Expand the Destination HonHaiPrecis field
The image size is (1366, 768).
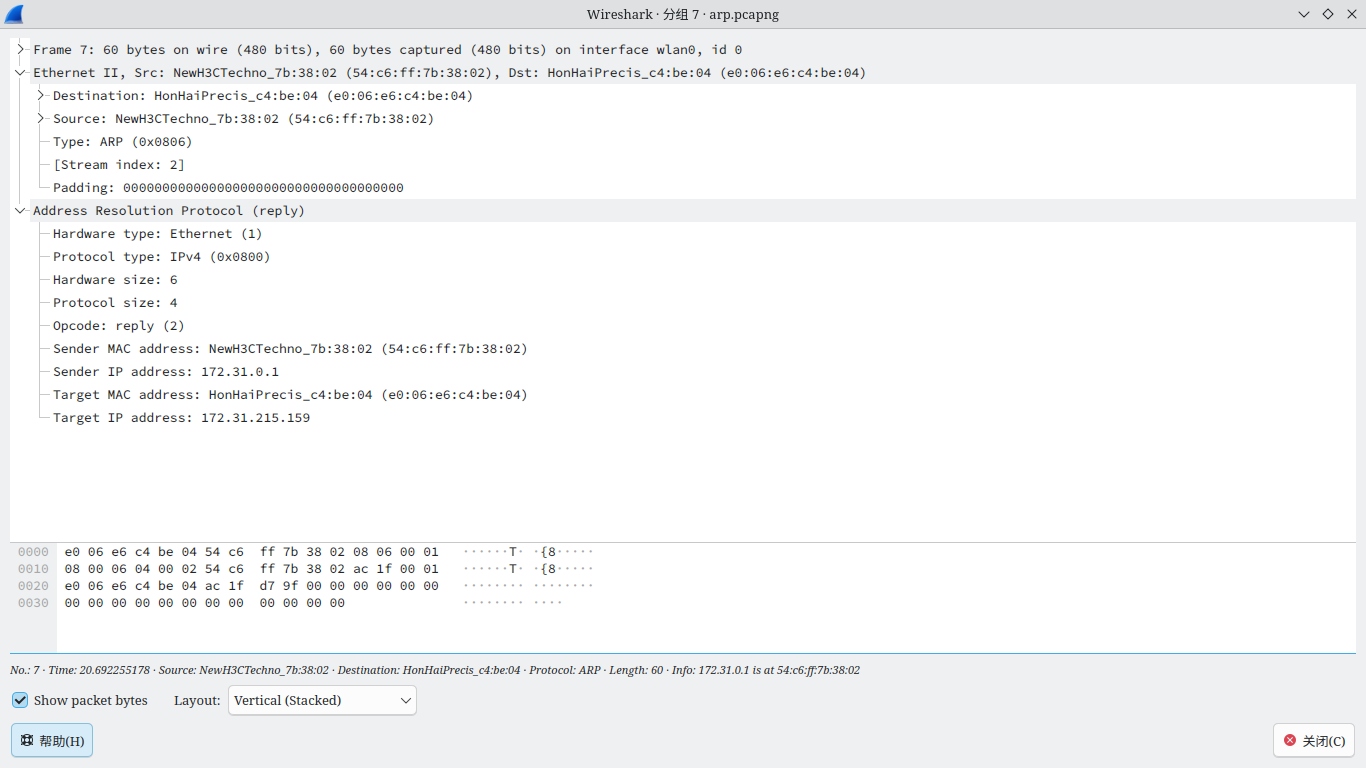(41, 95)
